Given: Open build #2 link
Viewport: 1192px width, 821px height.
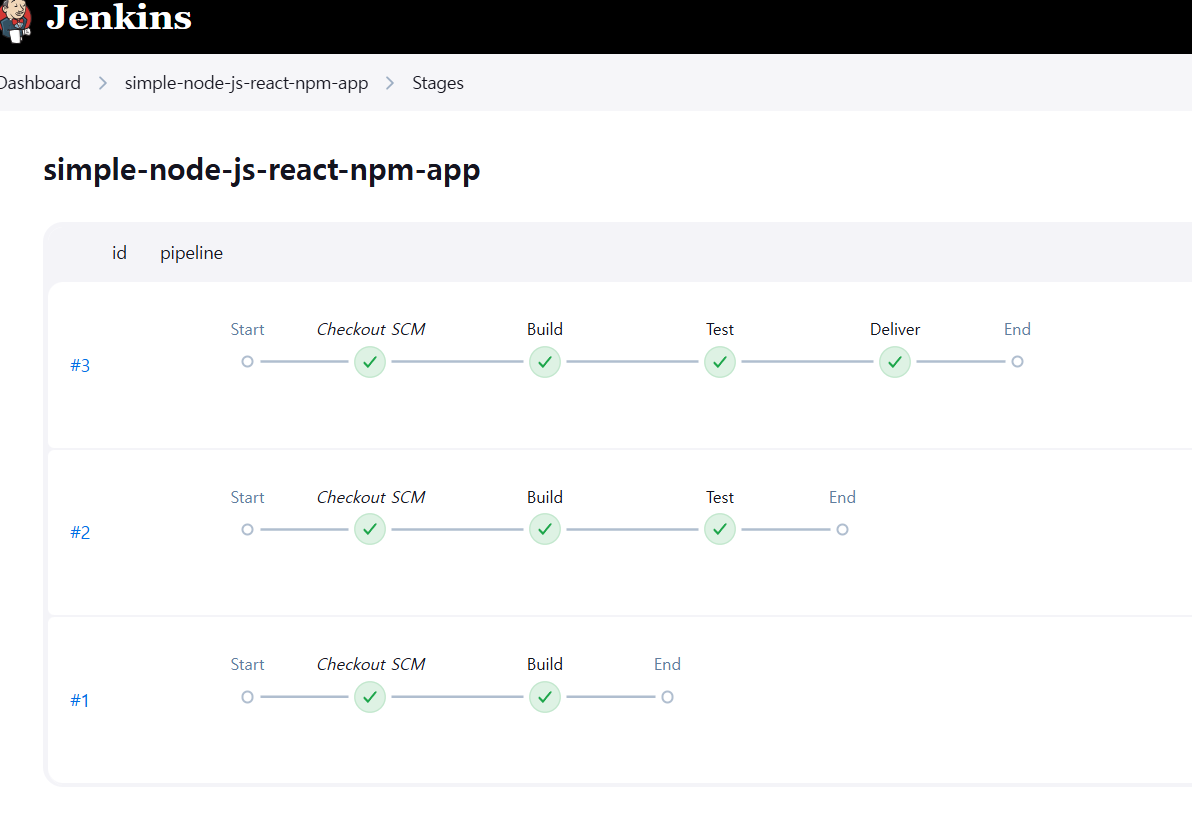Looking at the screenshot, I should pos(80,533).
